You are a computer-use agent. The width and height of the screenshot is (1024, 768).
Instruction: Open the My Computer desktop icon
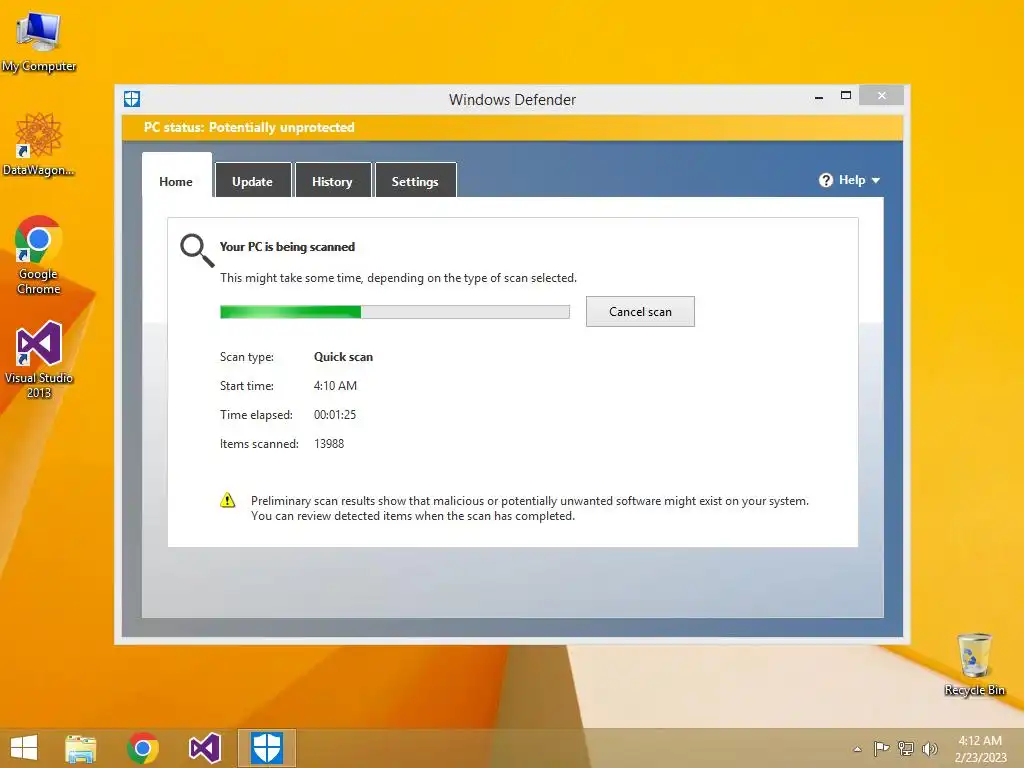(x=39, y=40)
